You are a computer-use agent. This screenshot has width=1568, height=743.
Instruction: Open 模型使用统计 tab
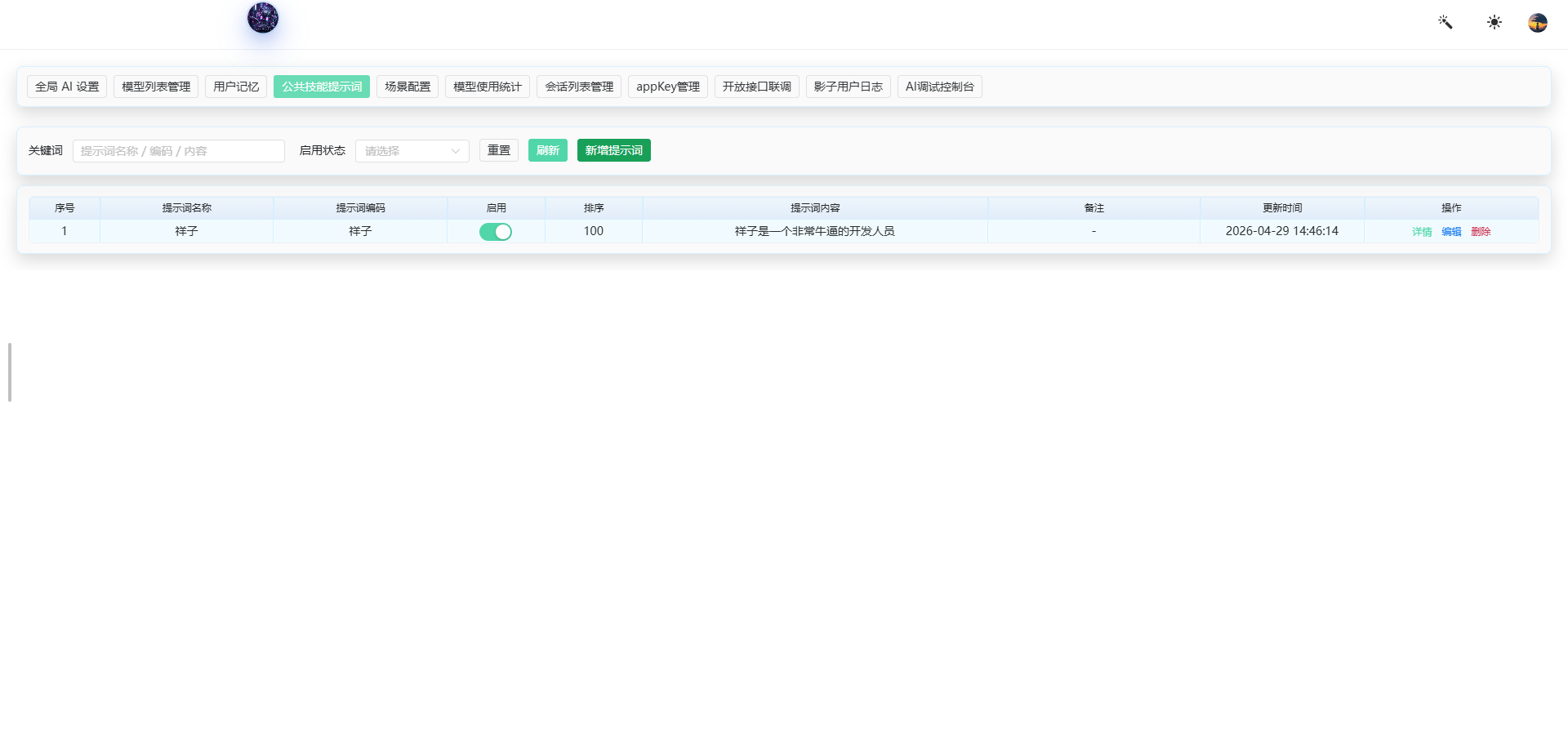tap(488, 87)
